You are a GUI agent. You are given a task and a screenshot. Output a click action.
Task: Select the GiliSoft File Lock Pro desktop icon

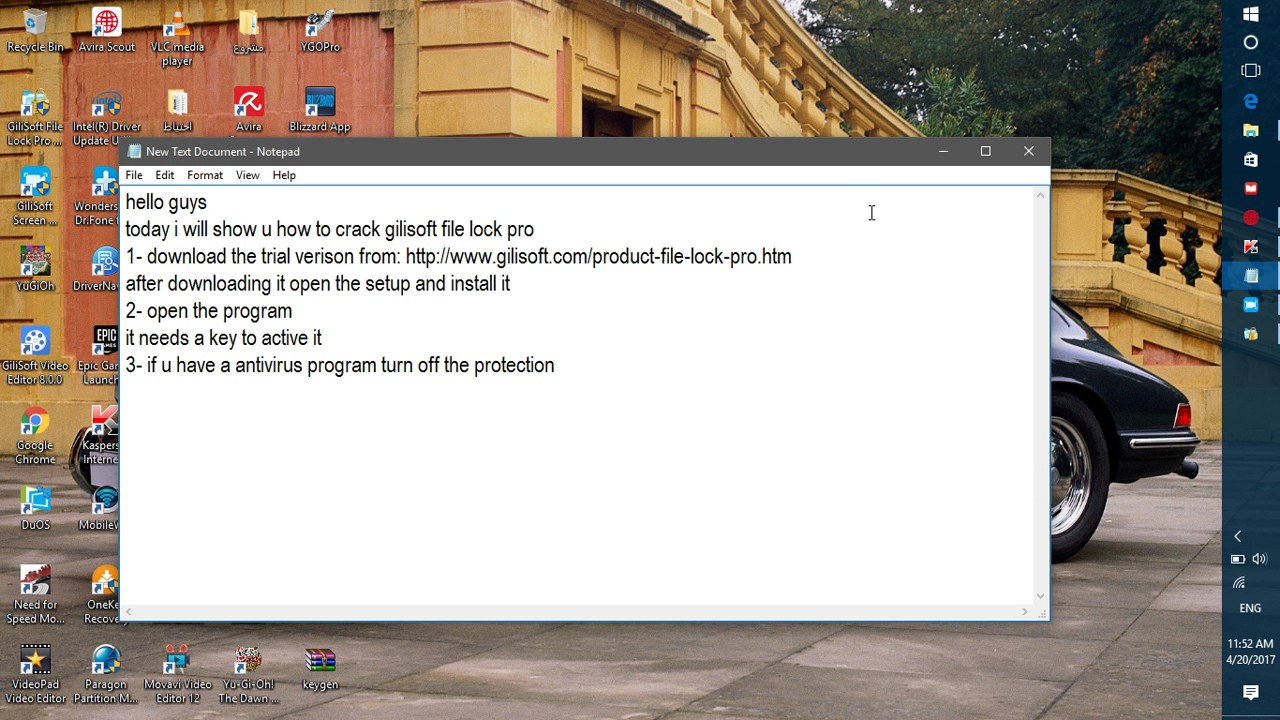pos(35,118)
